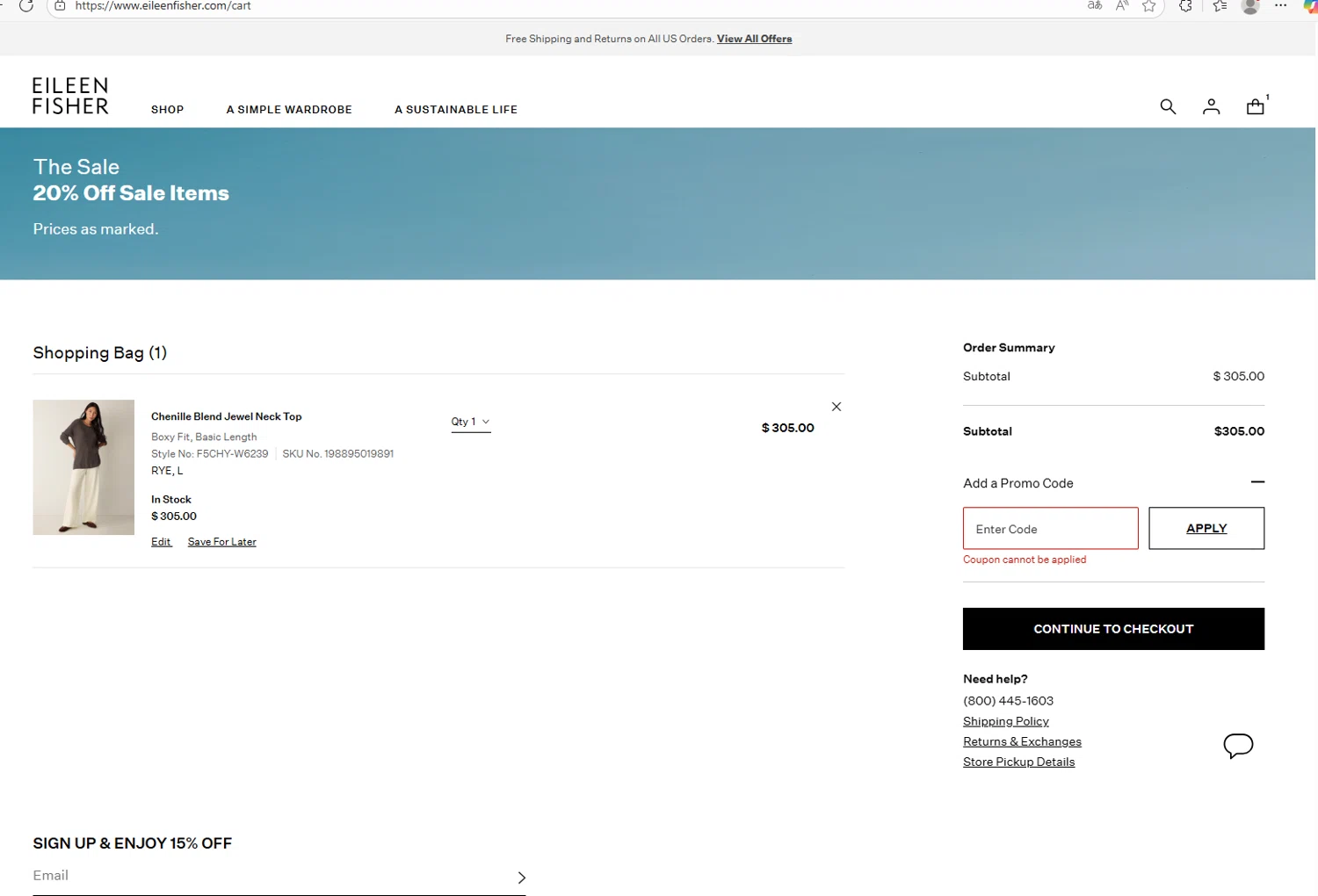
Task: Click Continue to Checkout button
Action: point(1113,629)
